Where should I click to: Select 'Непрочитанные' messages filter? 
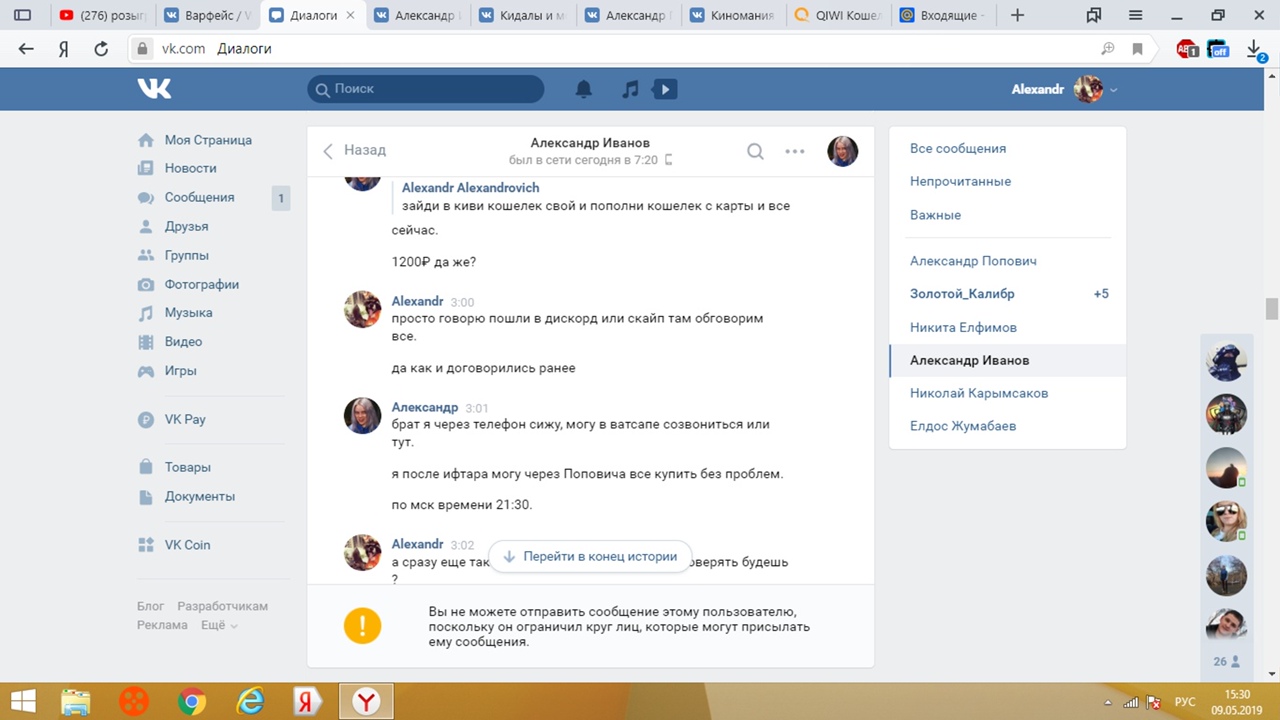960,181
